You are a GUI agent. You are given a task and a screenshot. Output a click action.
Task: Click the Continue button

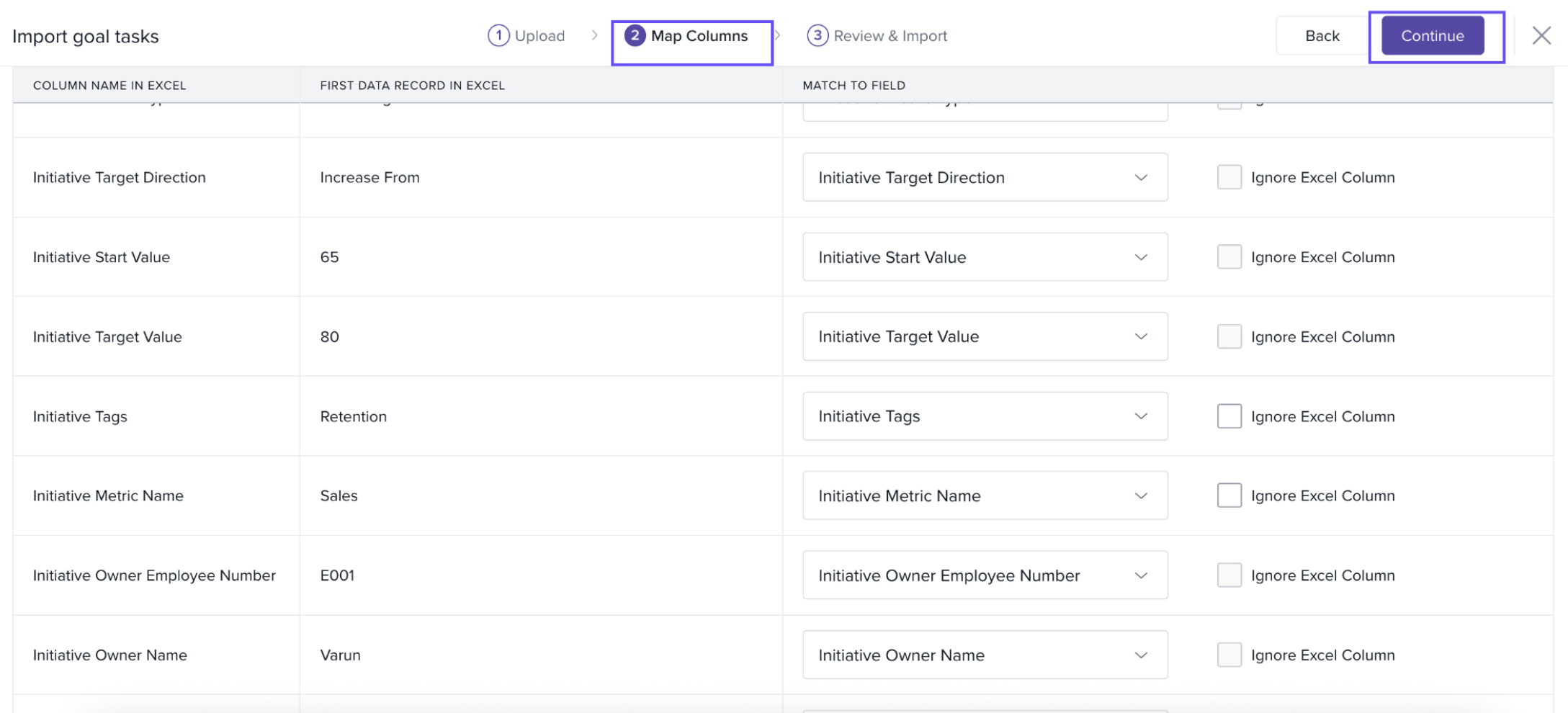tap(1432, 35)
